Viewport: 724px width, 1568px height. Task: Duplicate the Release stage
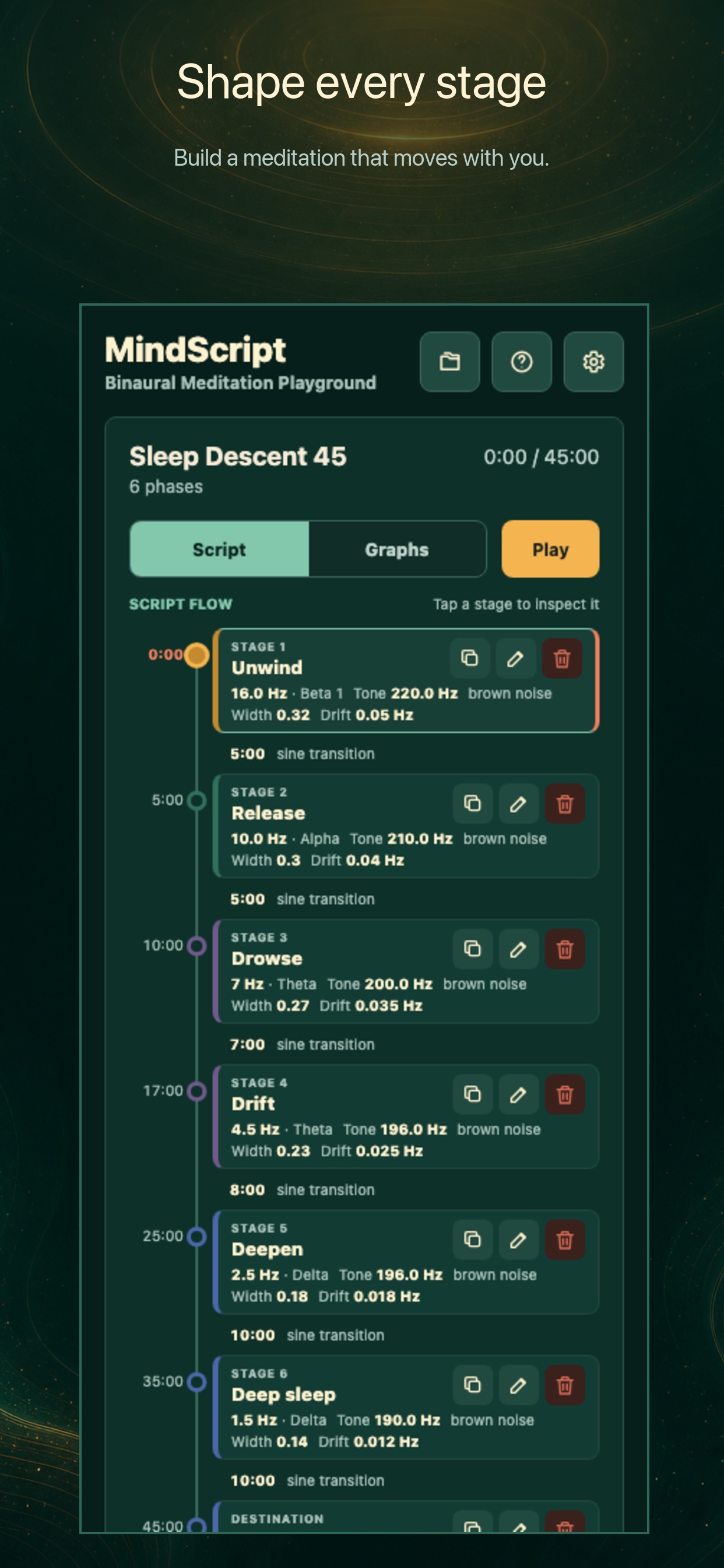coord(473,803)
